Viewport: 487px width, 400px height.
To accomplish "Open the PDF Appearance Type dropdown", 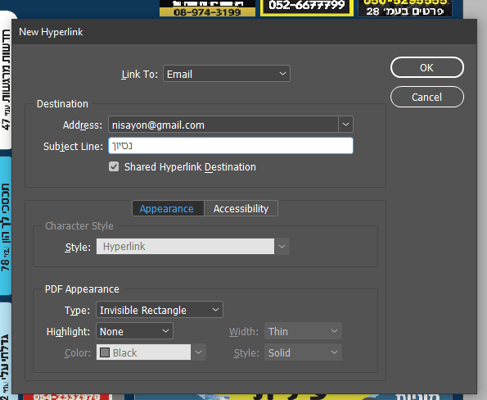I will coord(160,310).
